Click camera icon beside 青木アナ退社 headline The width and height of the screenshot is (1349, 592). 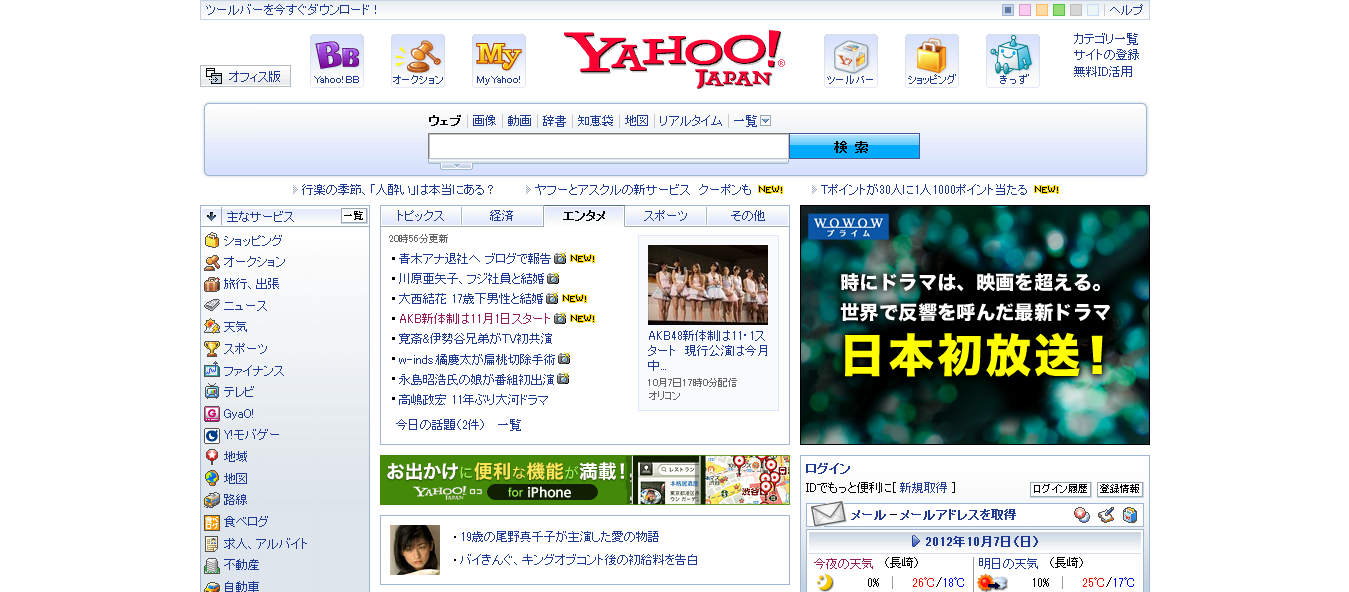coord(560,258)
